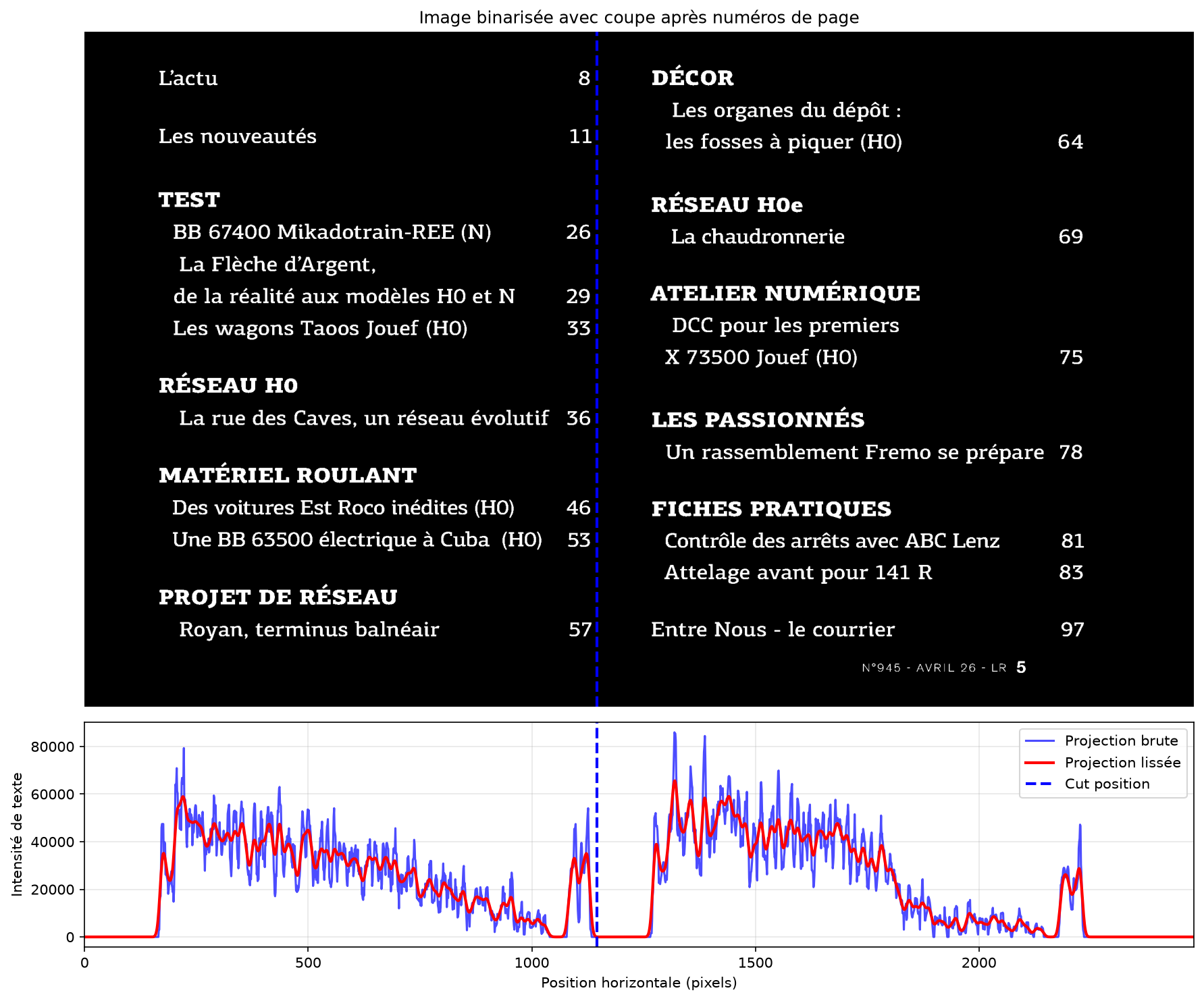Select 'La rue des Caves, un réseau évolutif'
1204x1001 pixels.
(x=363, y=418)
